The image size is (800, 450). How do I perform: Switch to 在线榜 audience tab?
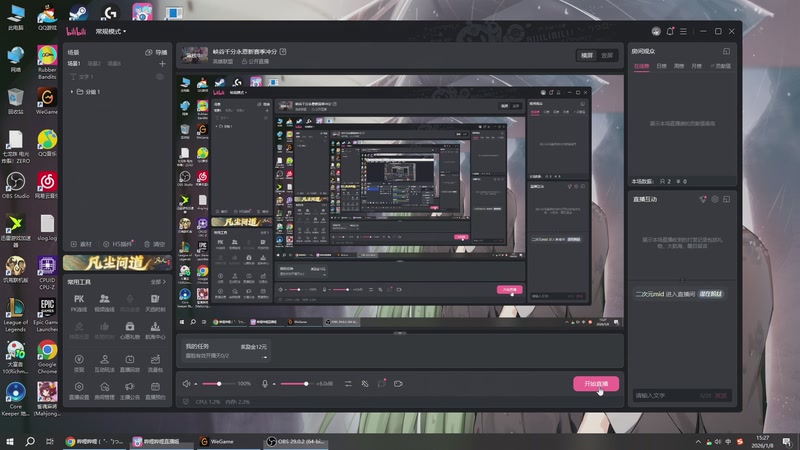641,66
